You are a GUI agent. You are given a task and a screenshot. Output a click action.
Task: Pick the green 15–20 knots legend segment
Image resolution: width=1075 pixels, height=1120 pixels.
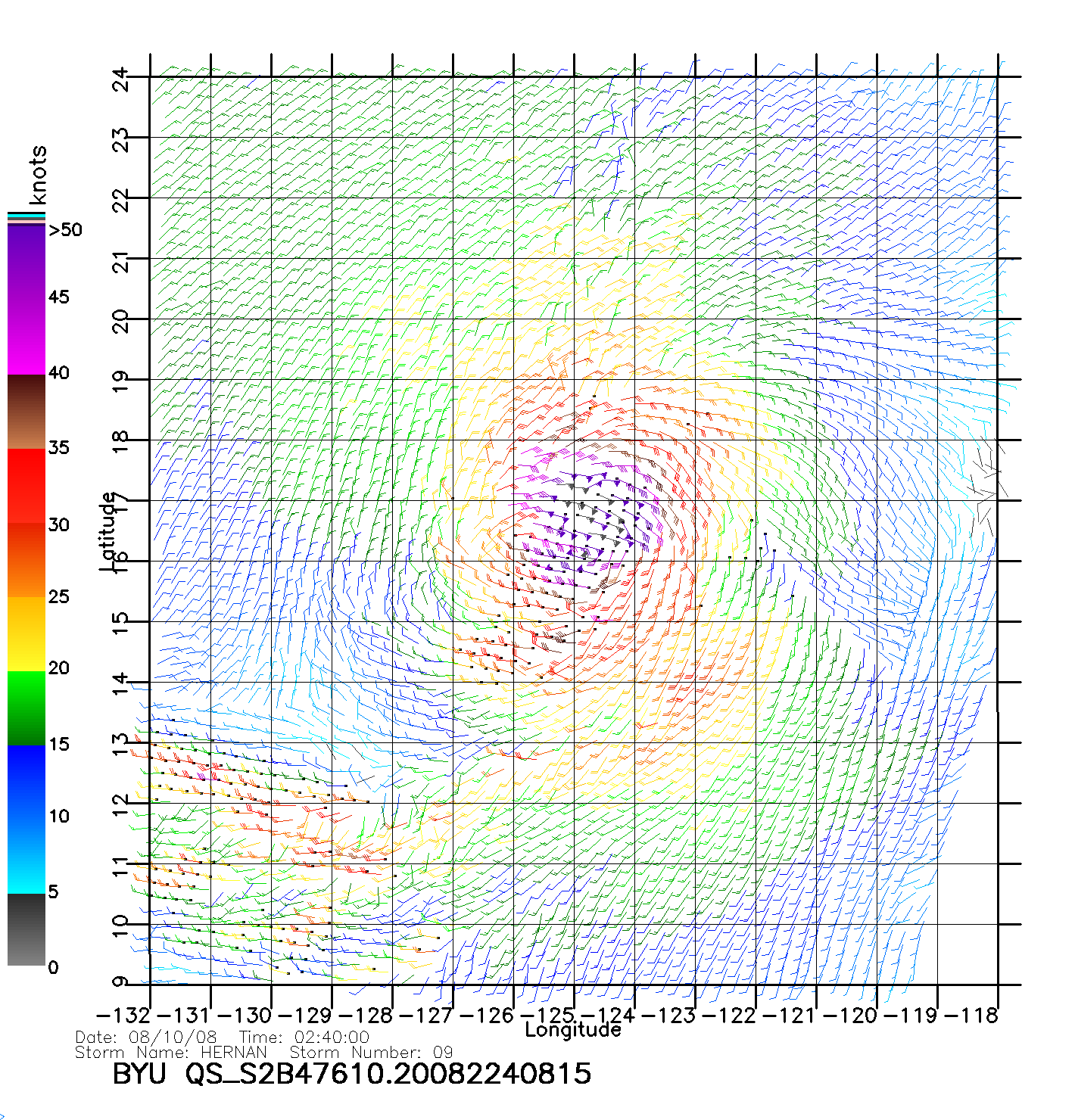[x=26, y=708]
